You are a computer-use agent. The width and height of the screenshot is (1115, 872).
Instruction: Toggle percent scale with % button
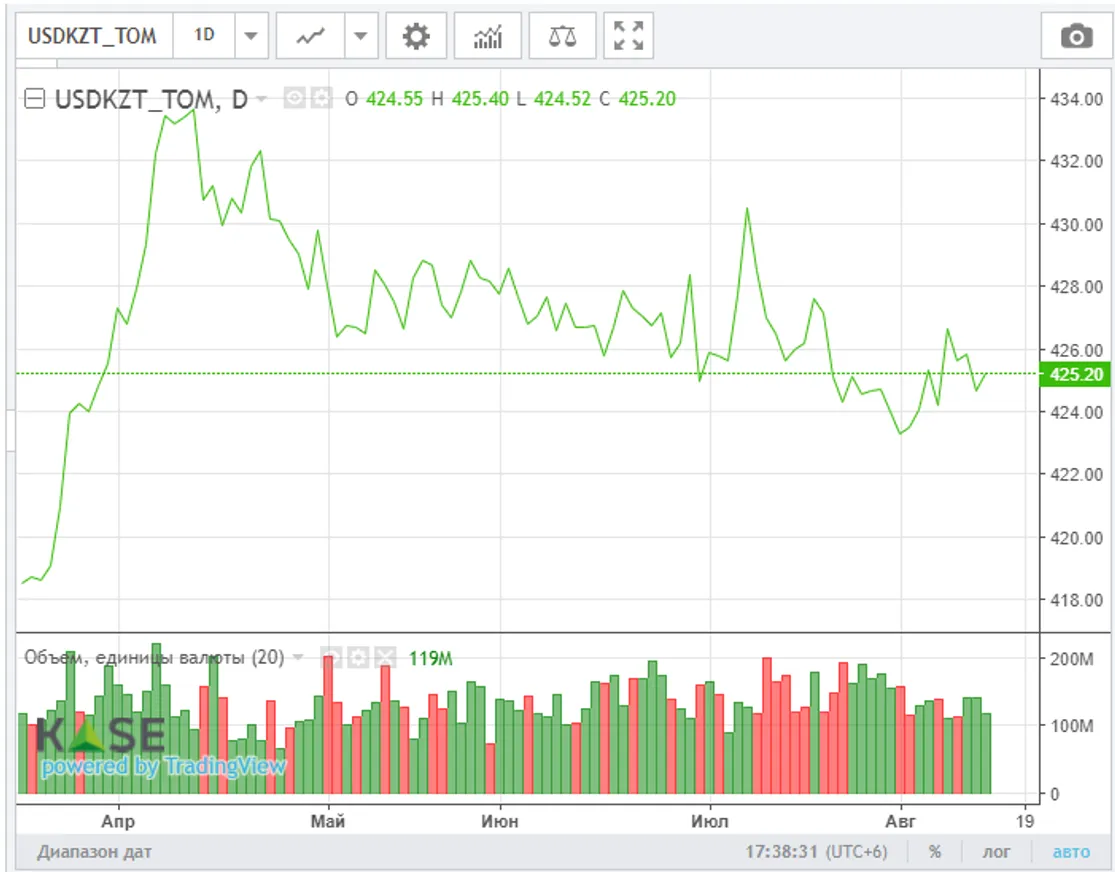coord(934,852)
